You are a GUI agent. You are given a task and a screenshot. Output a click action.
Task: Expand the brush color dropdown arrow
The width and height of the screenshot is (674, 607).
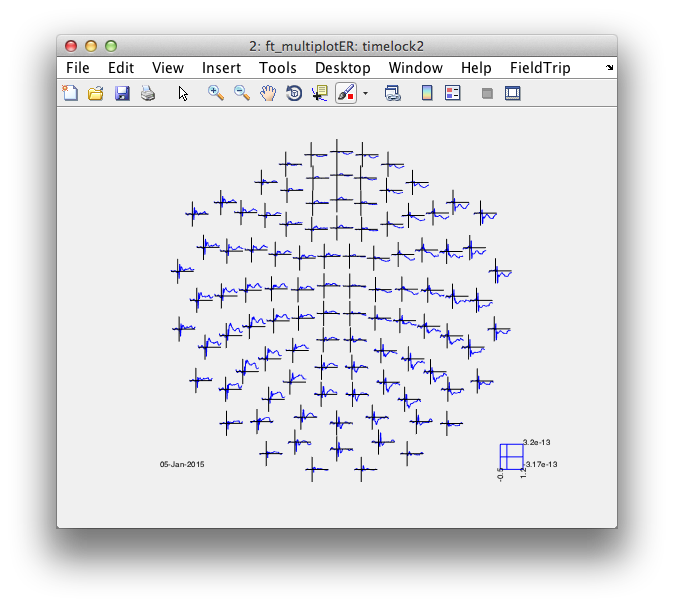(x=365, y=93)
